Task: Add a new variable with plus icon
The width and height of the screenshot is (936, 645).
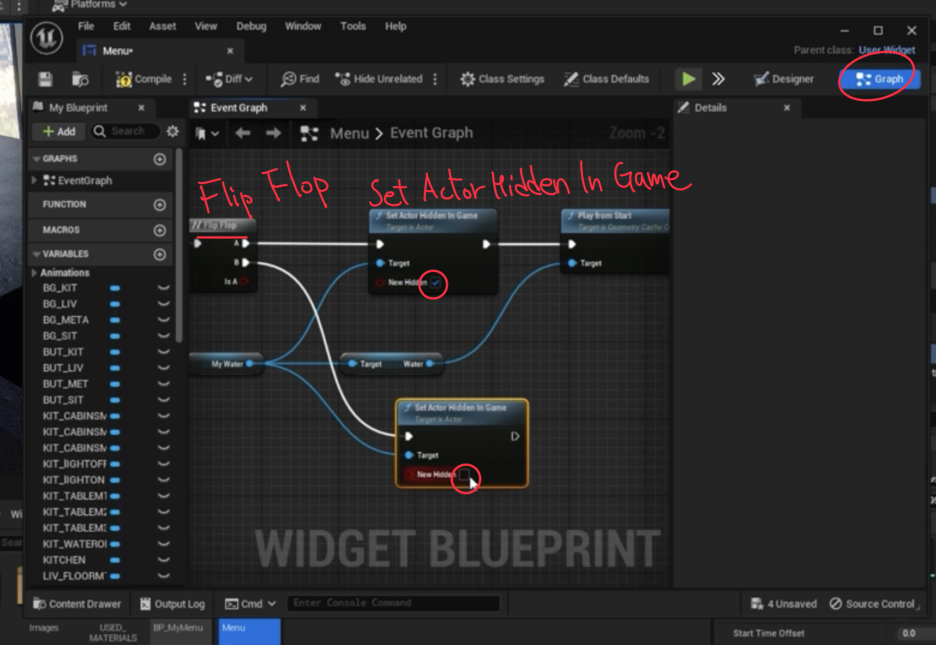Action: [x=159, y=254]
